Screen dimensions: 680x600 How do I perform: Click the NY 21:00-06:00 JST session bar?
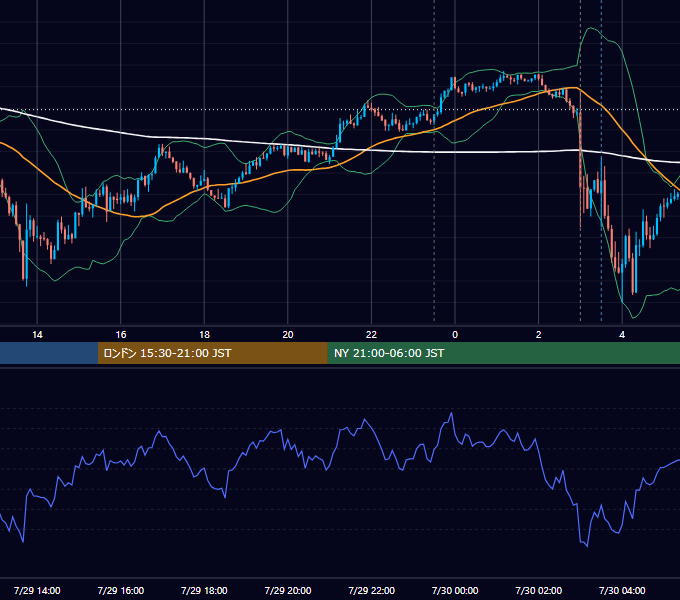[503, 353]
